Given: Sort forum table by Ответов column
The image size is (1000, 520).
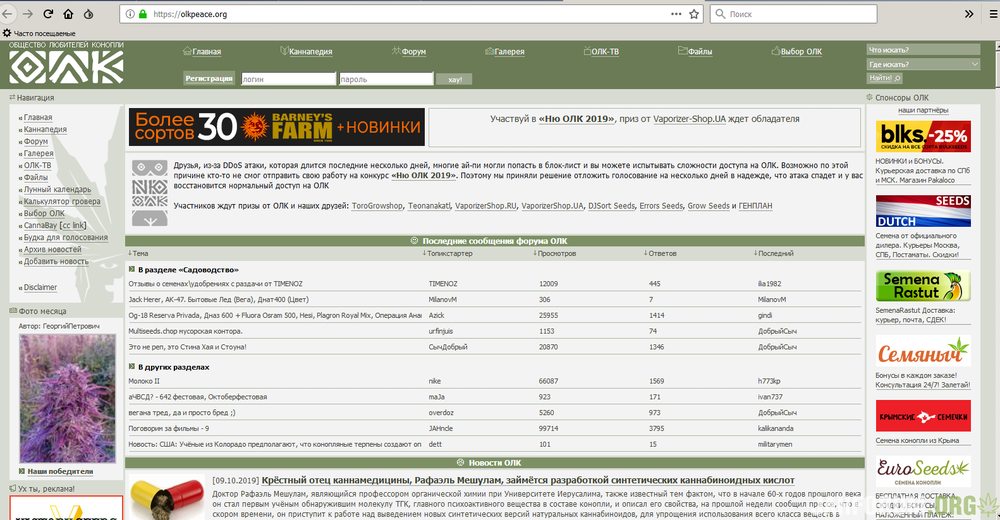Looking at the screenshot, I should pyautogui.click(x=661, y=253).
